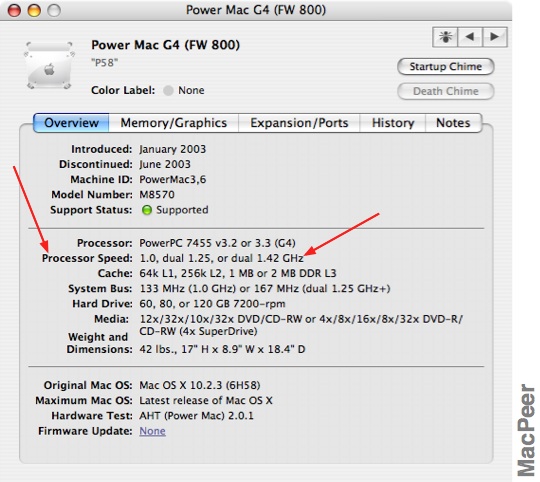Image resolution: width=540 pixels, height=482 pixels.
Task: Click the Power Mac G4 title bar
Action: [256, 10]
